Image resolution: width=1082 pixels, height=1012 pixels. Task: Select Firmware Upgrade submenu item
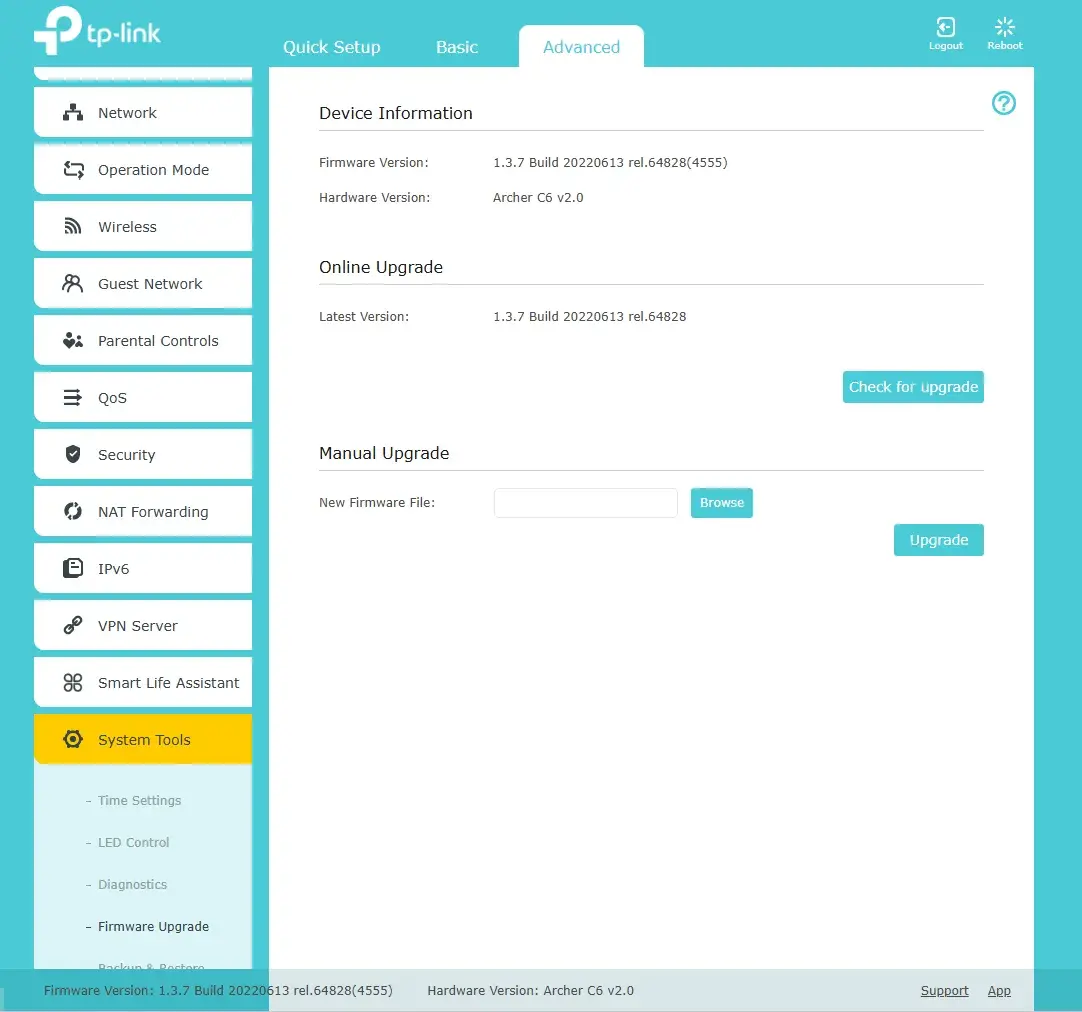(153, 926)
